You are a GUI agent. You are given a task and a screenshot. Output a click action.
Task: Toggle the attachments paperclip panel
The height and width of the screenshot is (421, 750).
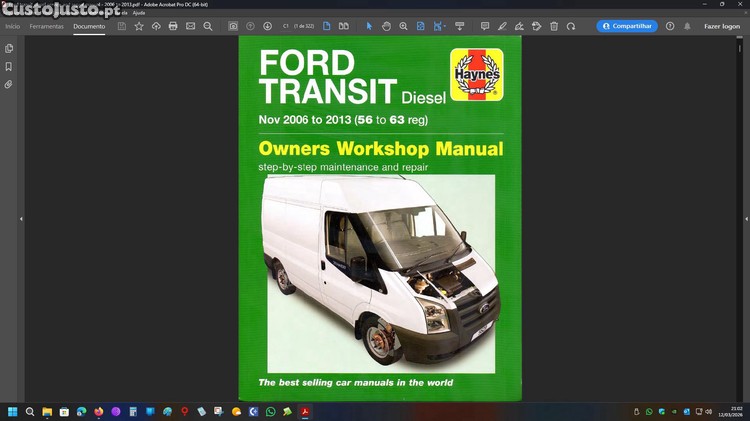9,85
